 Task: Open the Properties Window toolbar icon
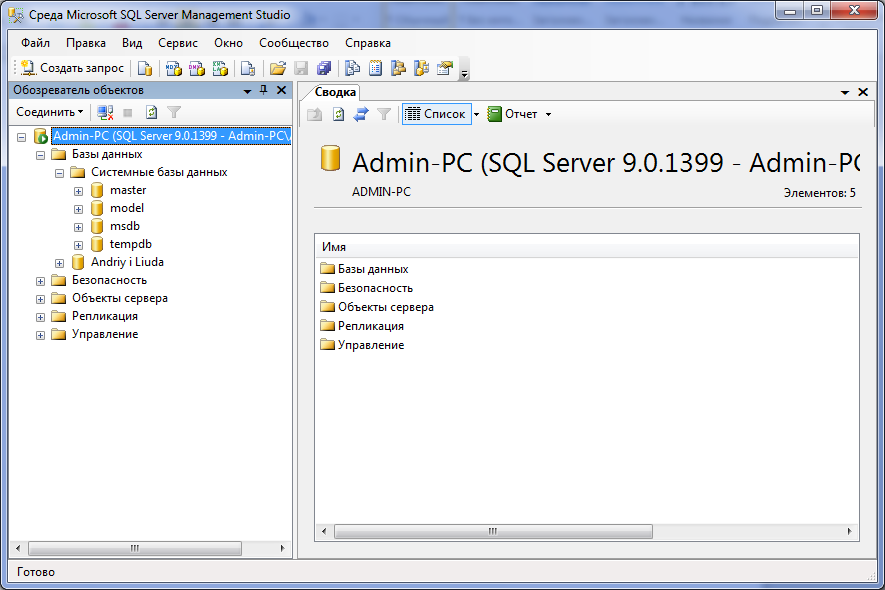(x=445, y=68)
